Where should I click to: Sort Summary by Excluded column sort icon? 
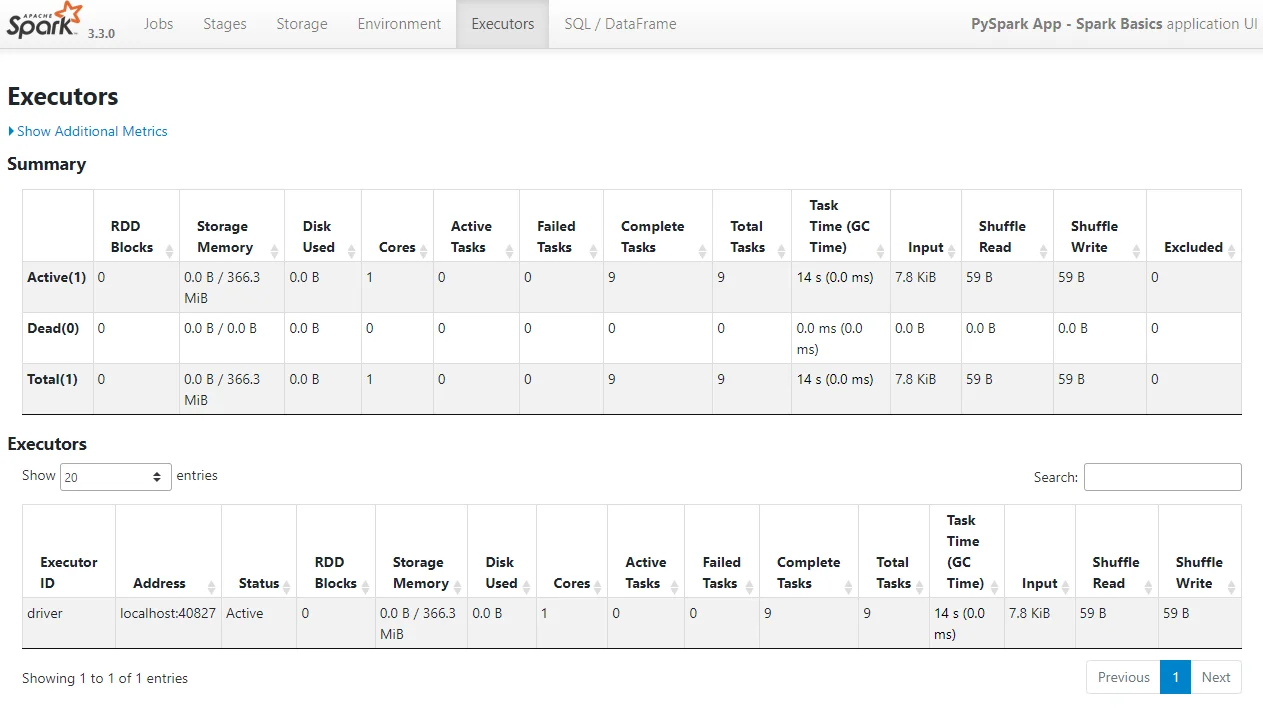tap(1231, 250)
